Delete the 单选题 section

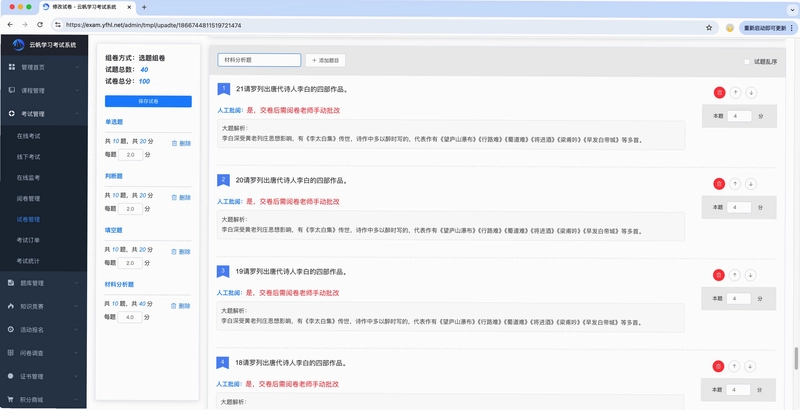pos(181,143)
